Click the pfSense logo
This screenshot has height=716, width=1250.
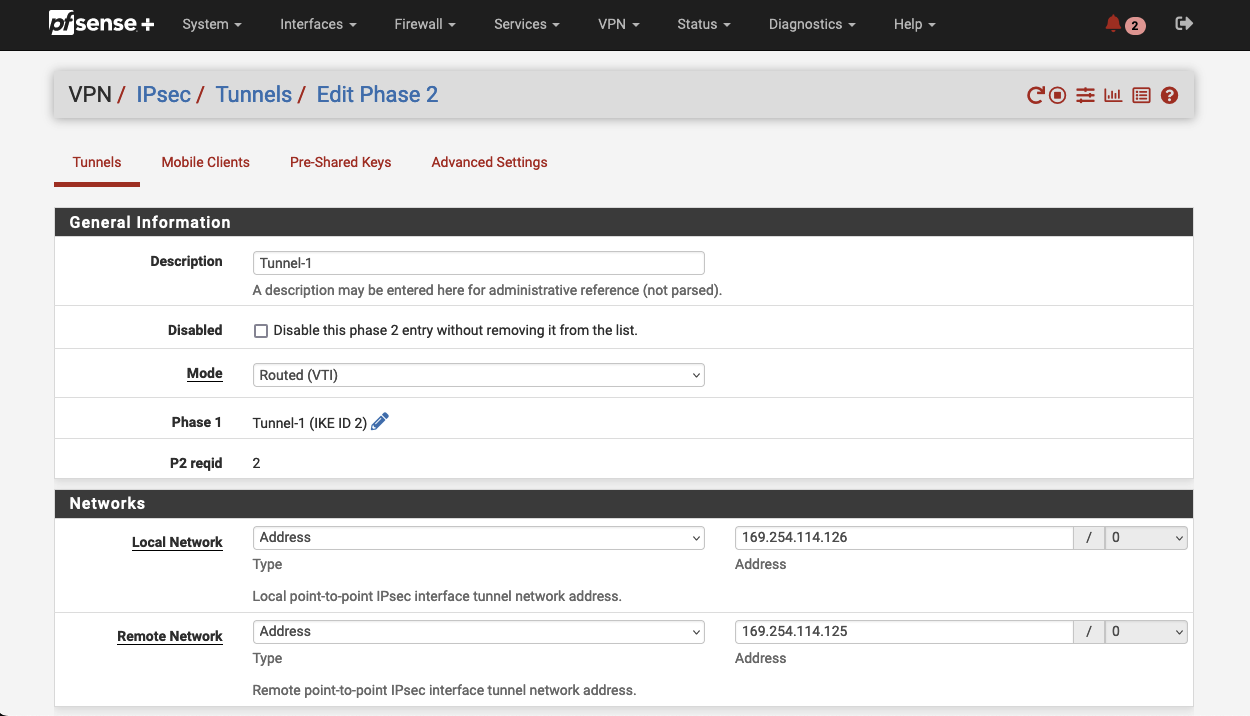coord(100,24)
